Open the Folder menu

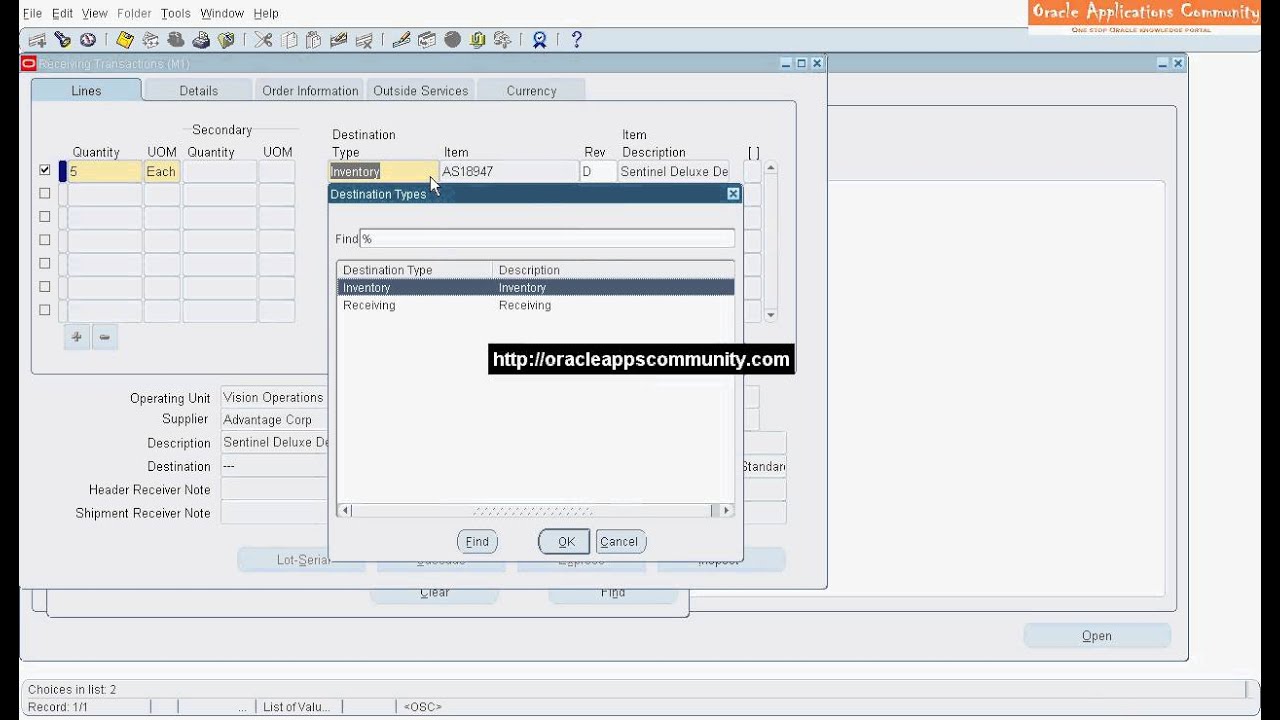pyautogui.click(x=134, y=13)
